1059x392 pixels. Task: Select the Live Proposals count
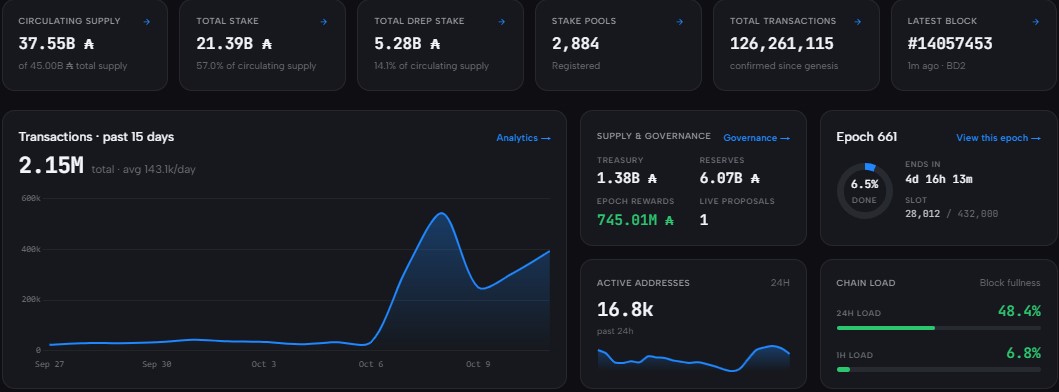(x=704, y=220)
